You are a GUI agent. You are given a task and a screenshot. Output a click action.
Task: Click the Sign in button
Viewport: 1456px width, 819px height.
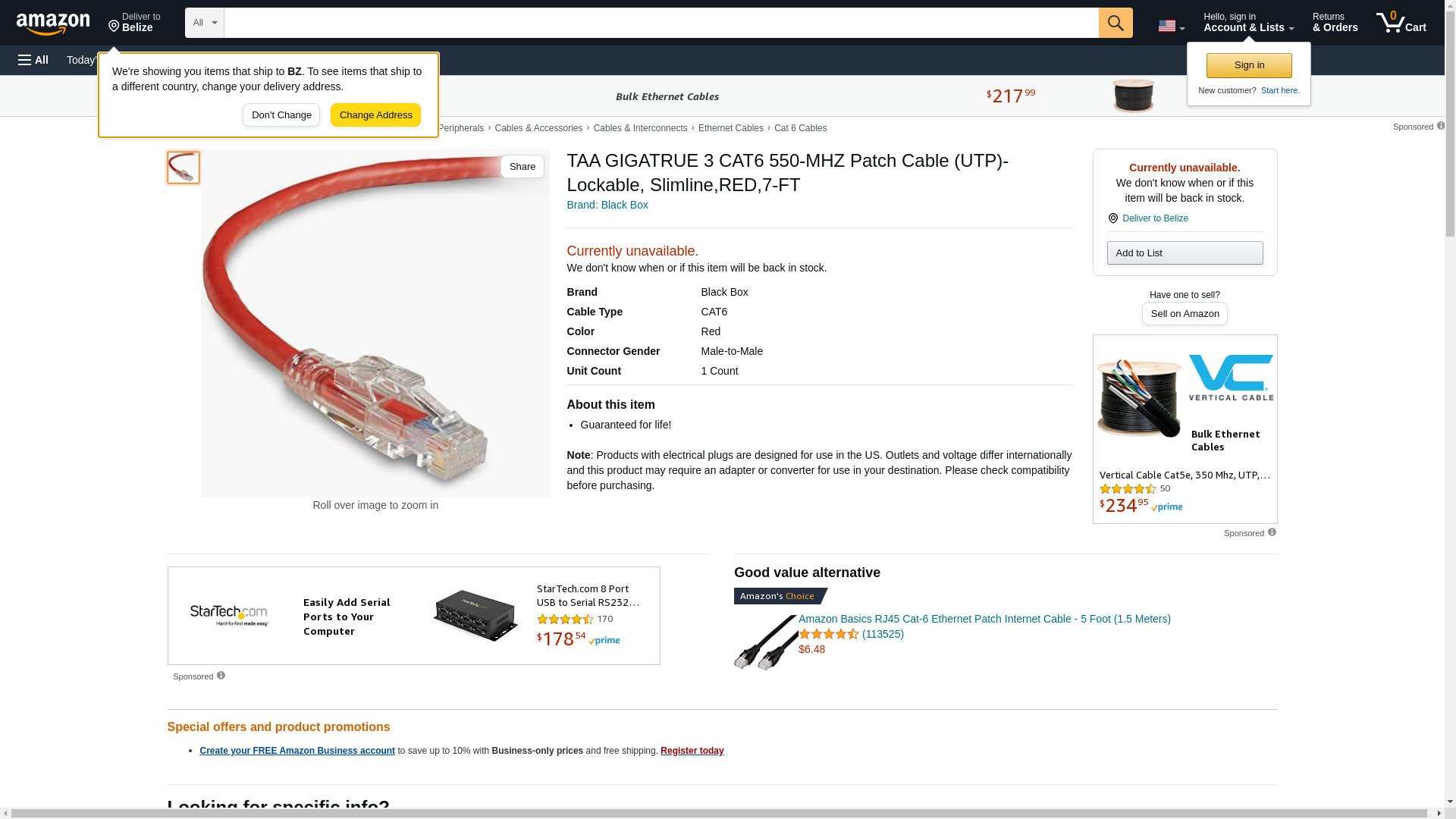point(1249,65)
